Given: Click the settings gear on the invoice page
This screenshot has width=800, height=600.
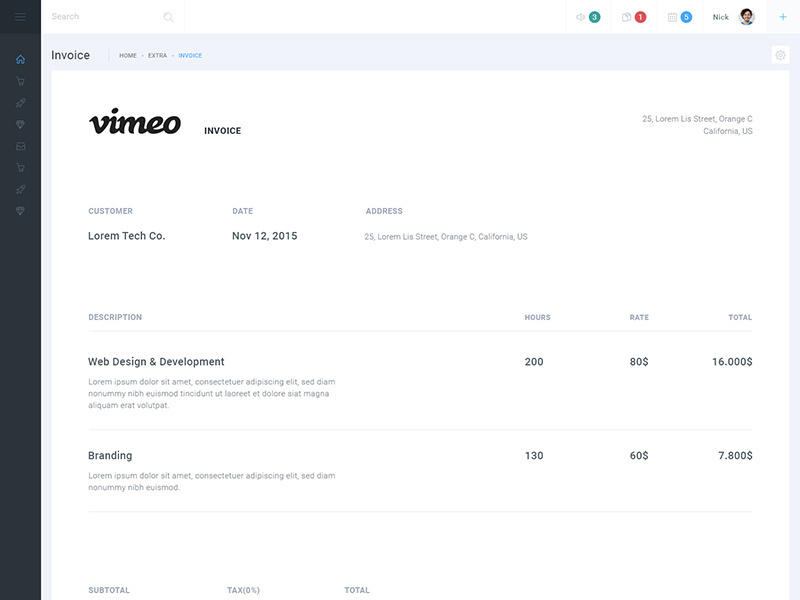Looking at the screenshot, I should pos(779,56).
